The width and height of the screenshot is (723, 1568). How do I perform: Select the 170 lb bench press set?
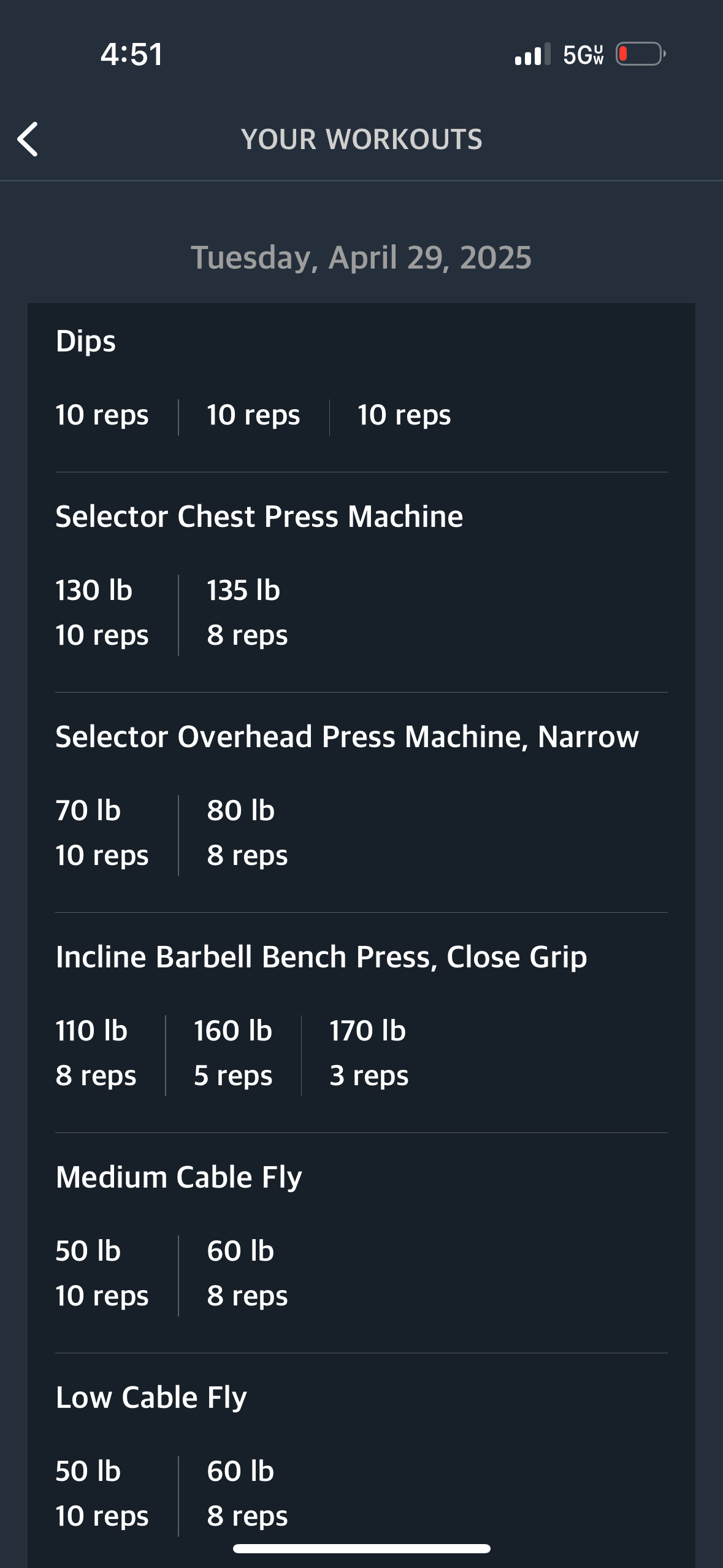(369, 1053)
